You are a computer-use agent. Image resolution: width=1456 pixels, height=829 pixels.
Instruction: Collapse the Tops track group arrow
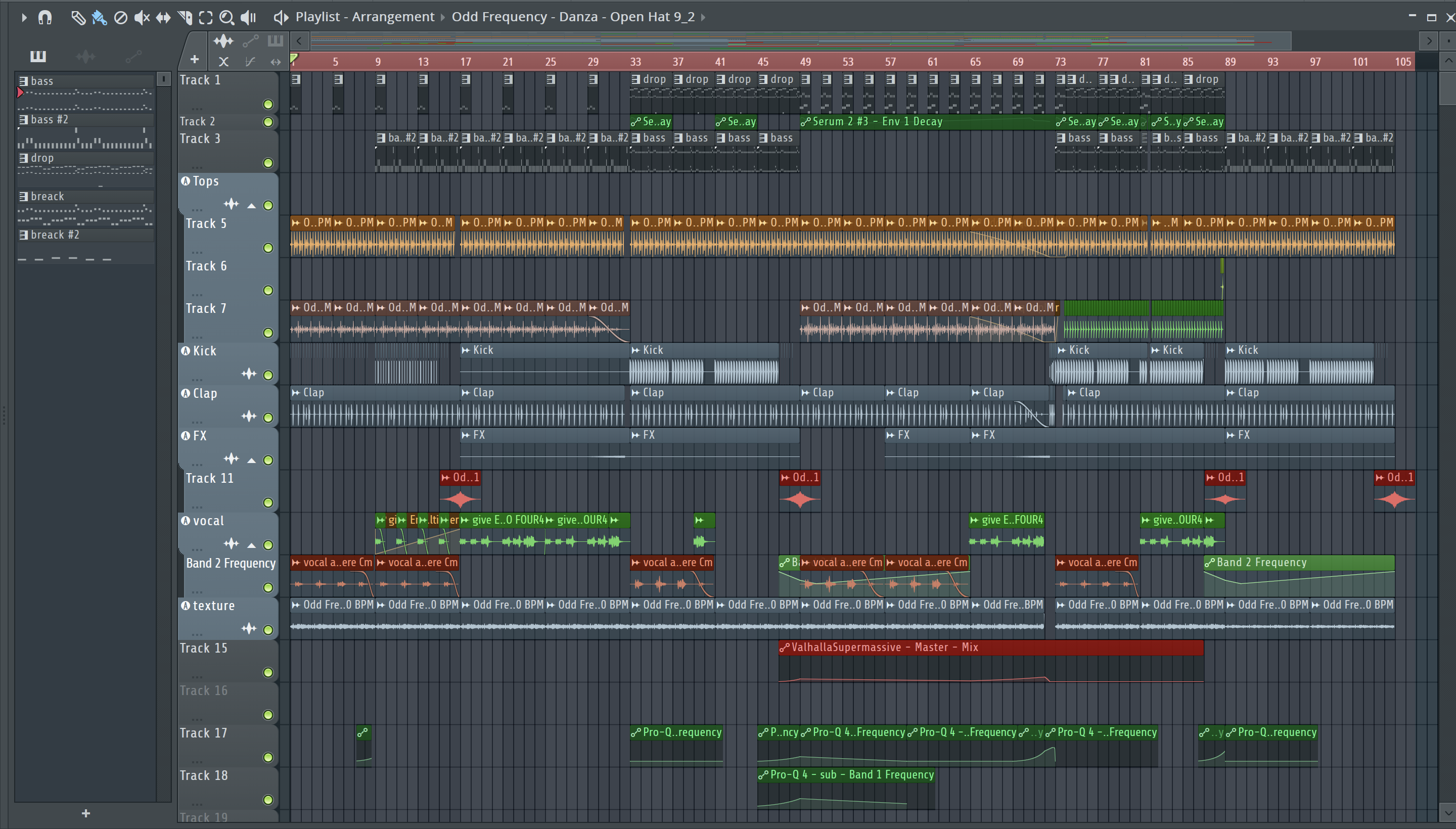(x=251, y=206)
